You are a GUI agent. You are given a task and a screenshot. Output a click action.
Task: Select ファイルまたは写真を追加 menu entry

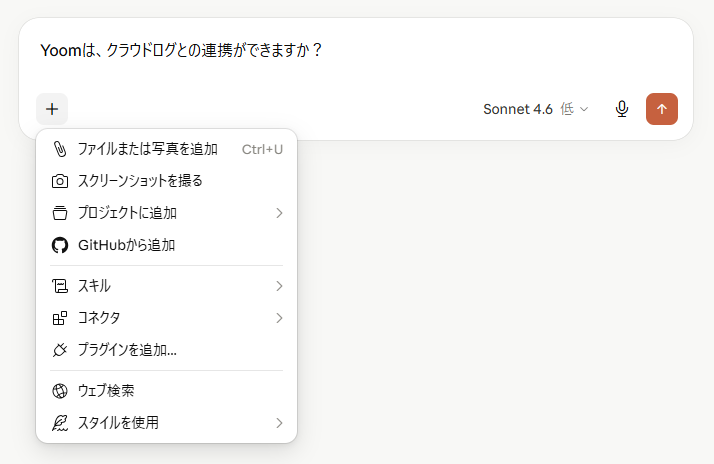[x=167, y=149]
